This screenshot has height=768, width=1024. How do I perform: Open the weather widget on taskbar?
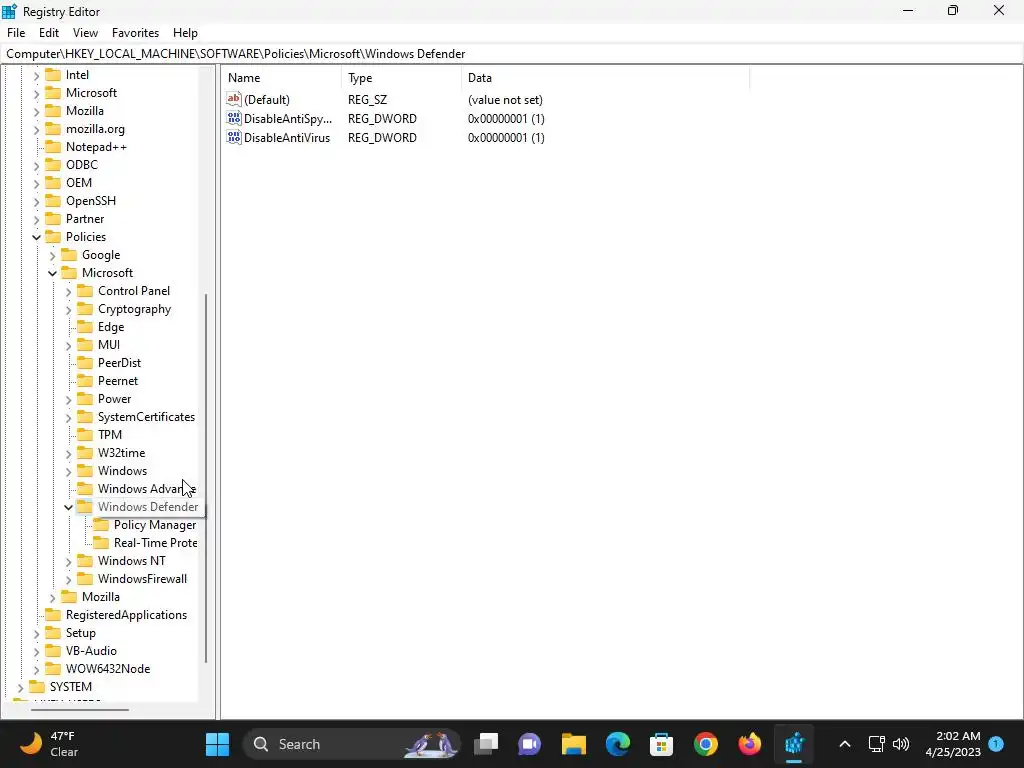tap(50, 744)
